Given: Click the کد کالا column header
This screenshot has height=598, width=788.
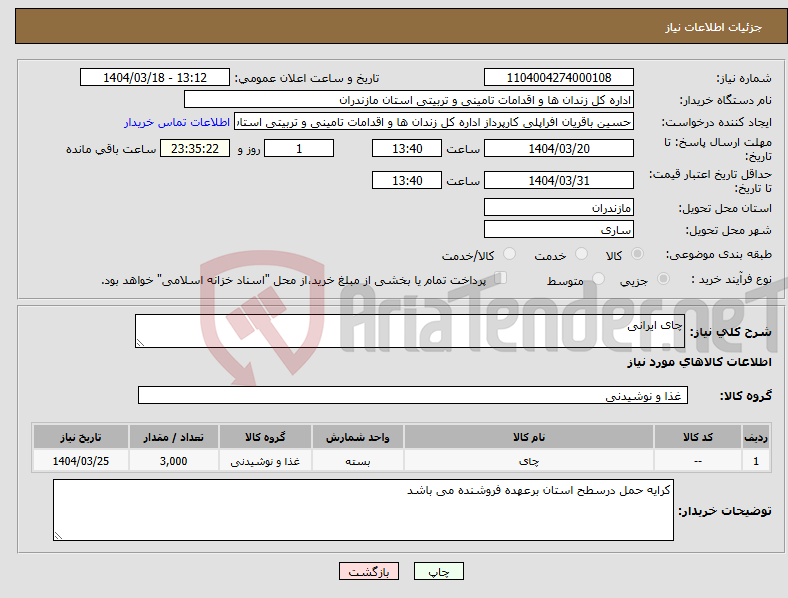Looking at the screenshot, I should click(698, 437).
